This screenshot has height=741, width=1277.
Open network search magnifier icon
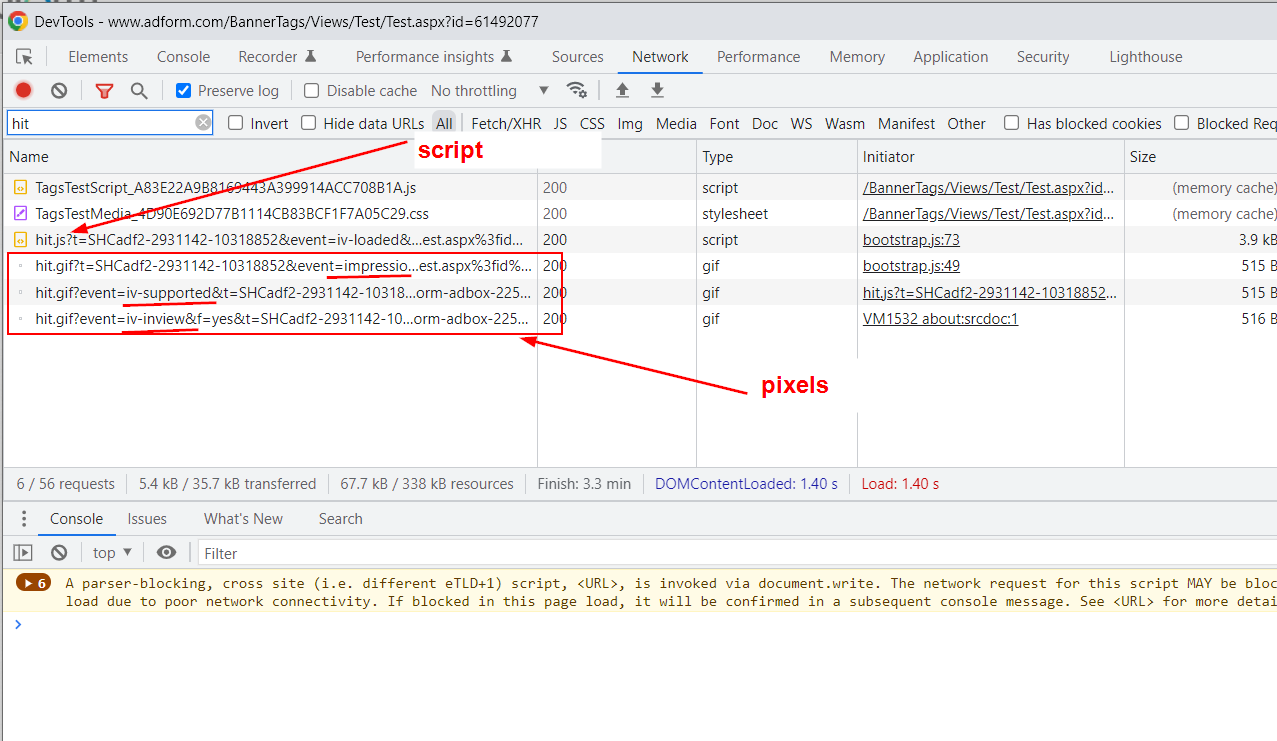pyautogui.click(x=139, y=91)
